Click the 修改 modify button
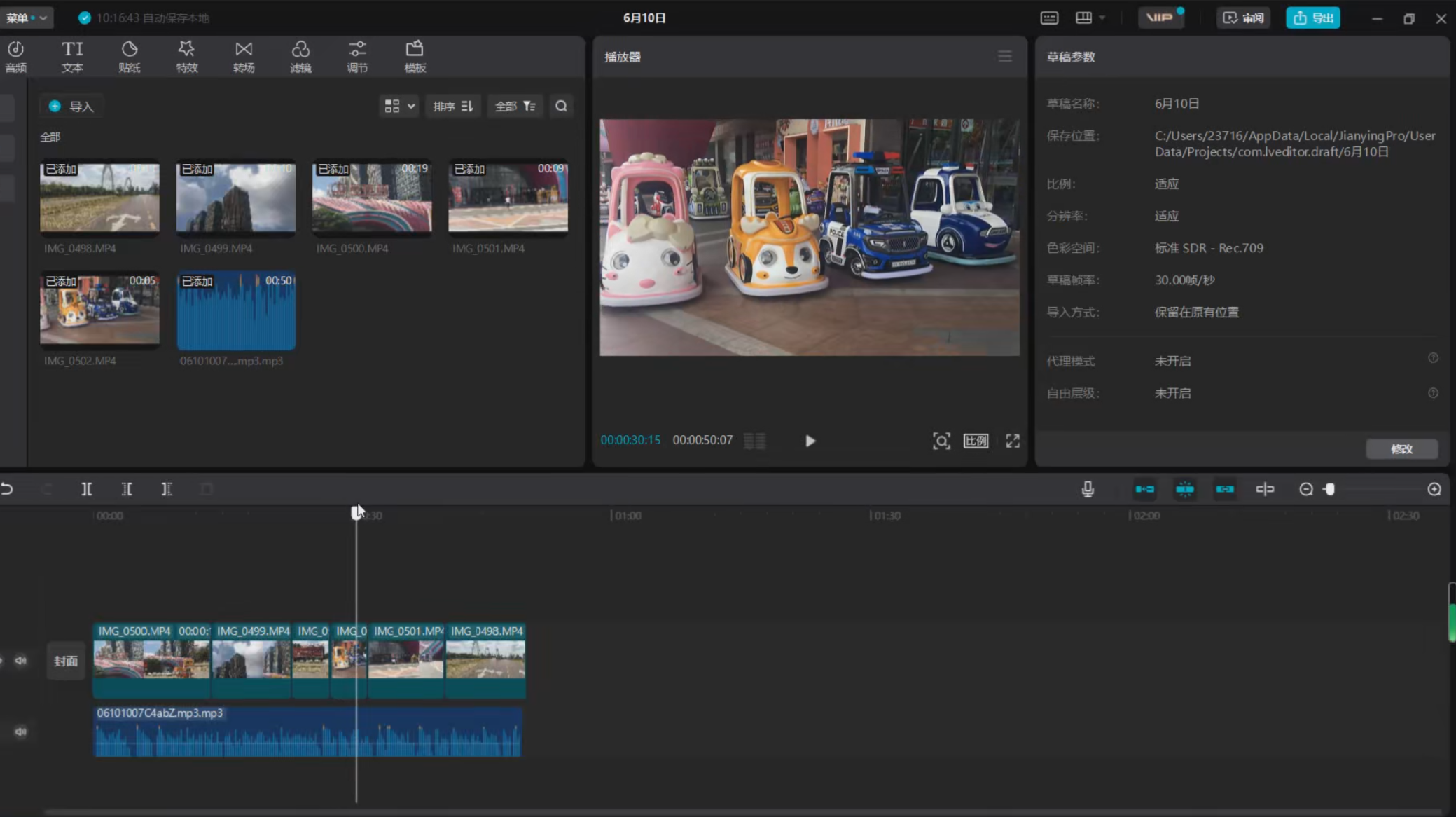 1401,448
